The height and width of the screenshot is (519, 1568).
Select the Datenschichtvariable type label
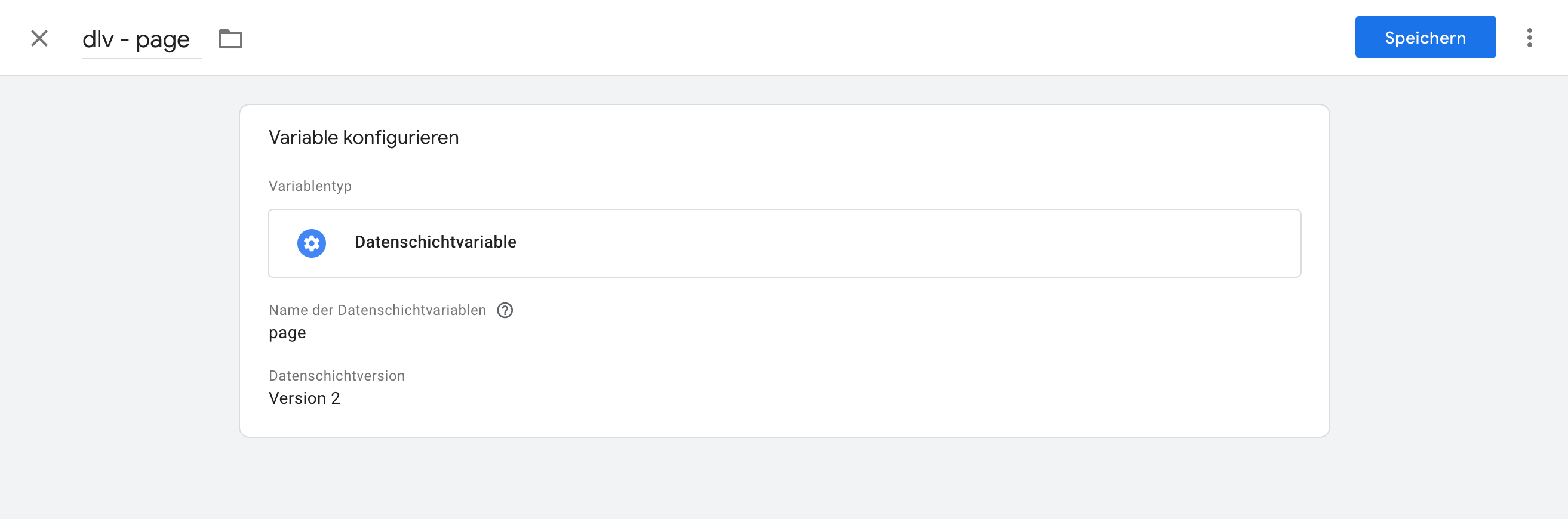[x=435, y=242]
